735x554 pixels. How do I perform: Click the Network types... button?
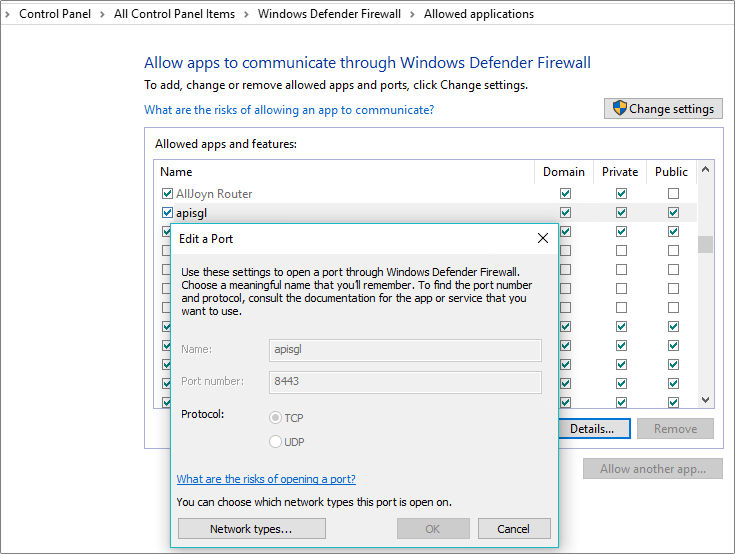point(252,529)
